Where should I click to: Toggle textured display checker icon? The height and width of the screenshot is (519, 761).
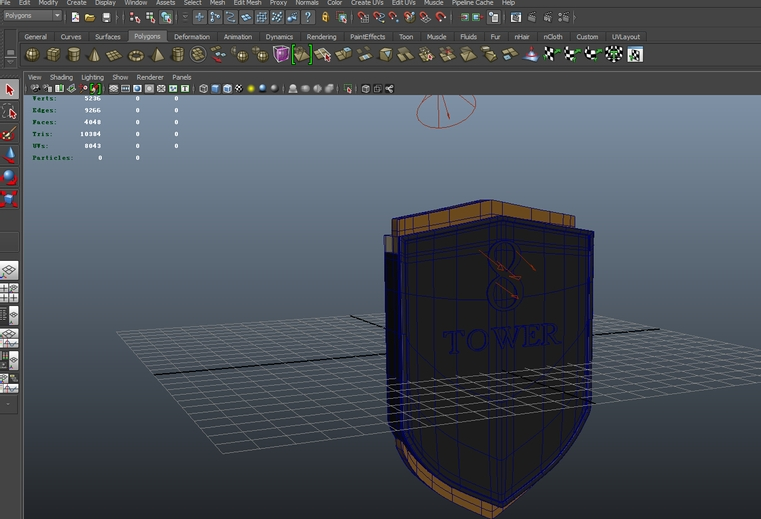[x=239, y=88]
